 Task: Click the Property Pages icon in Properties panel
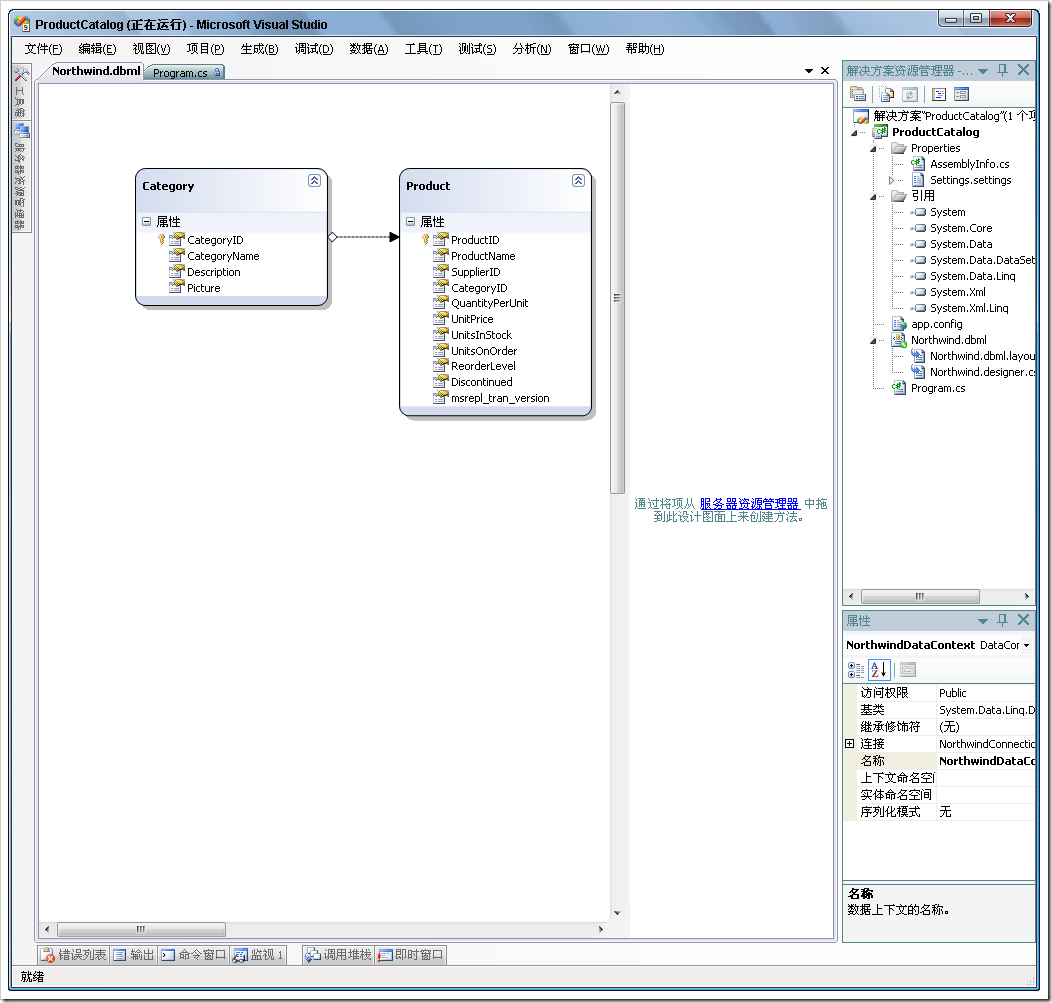coord(908,670)
